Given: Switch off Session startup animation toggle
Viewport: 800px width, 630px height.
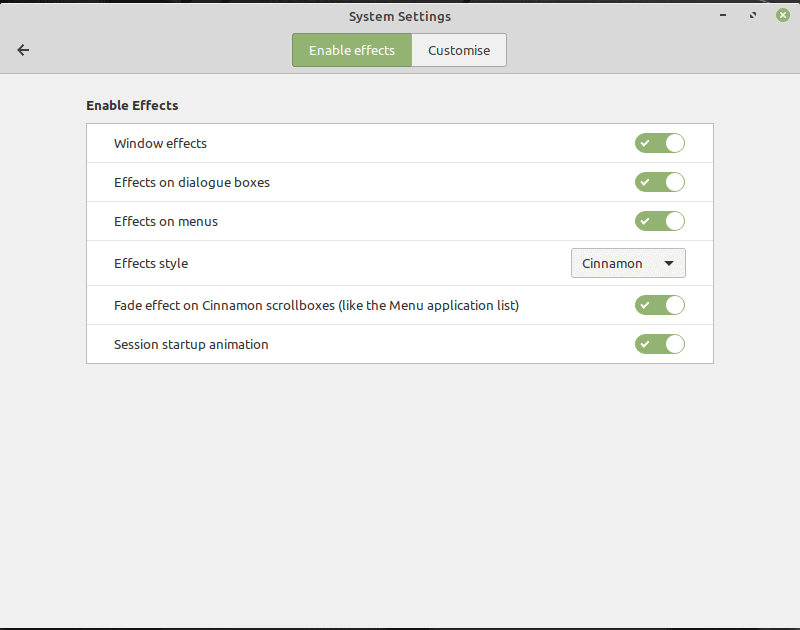Looking at the screenshot, I should [660, 344].
